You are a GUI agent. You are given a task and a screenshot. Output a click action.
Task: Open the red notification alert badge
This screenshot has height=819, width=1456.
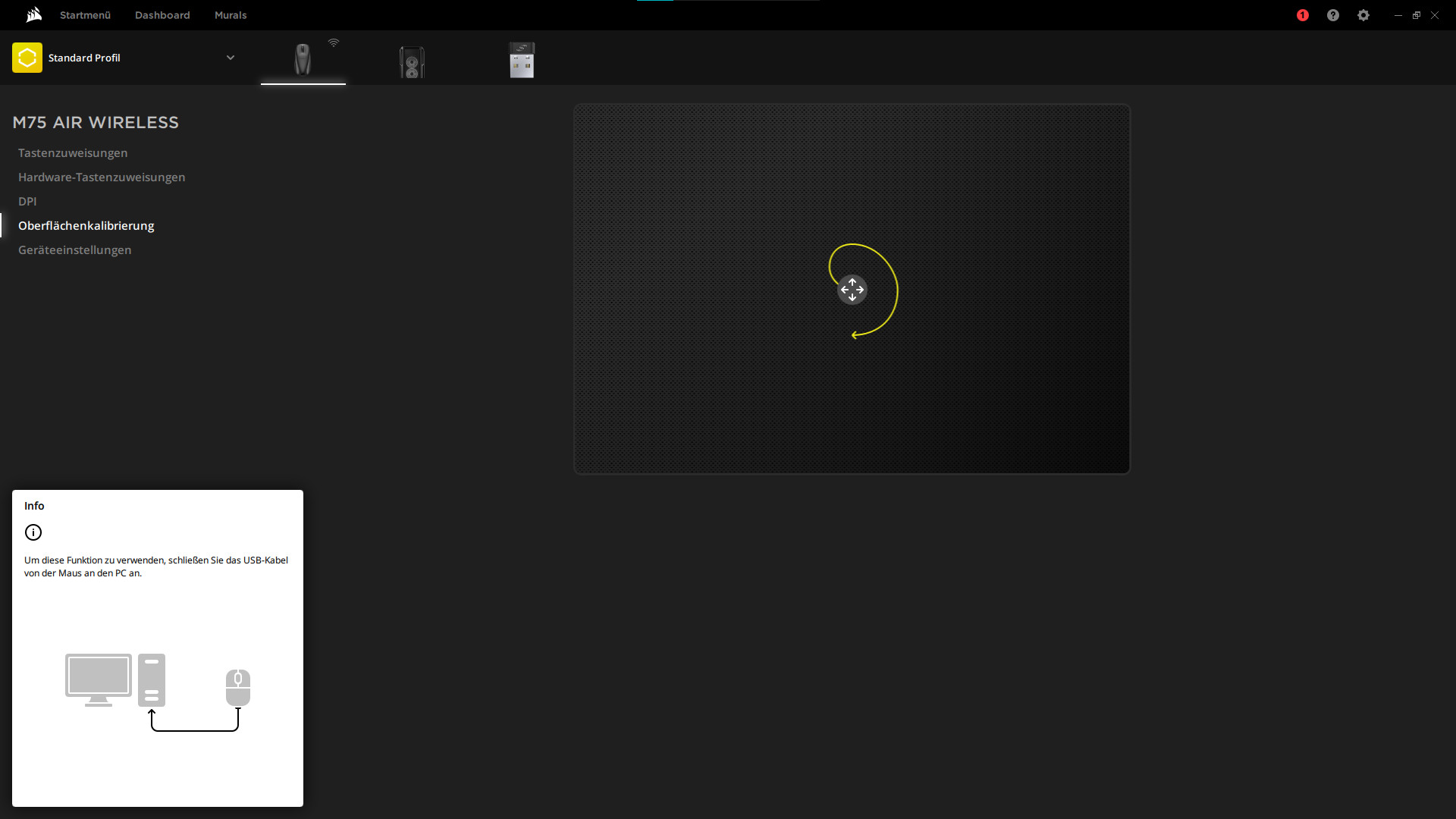pos(1303,15)
